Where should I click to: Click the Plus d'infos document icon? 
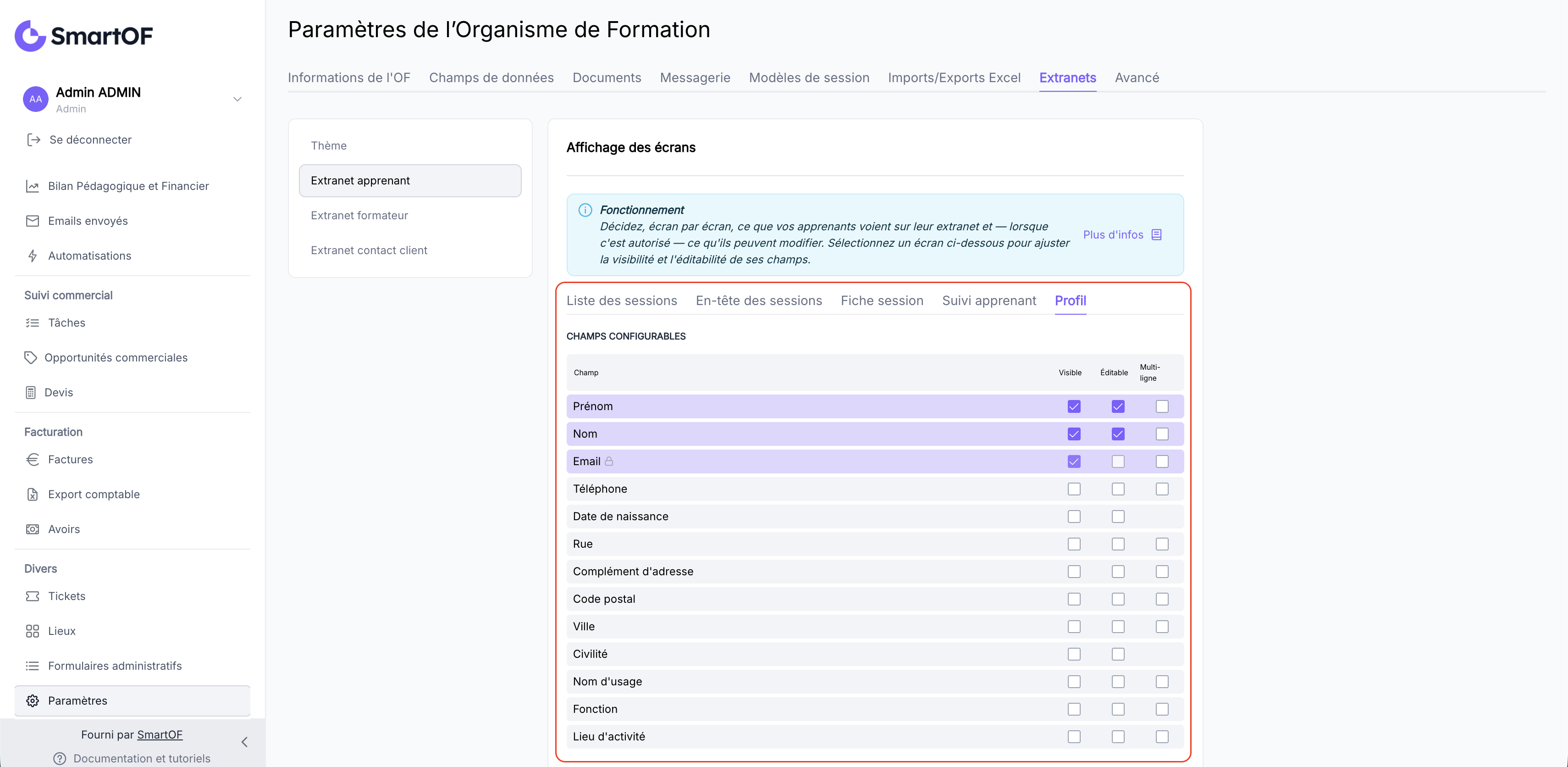tap(1157, 234)
